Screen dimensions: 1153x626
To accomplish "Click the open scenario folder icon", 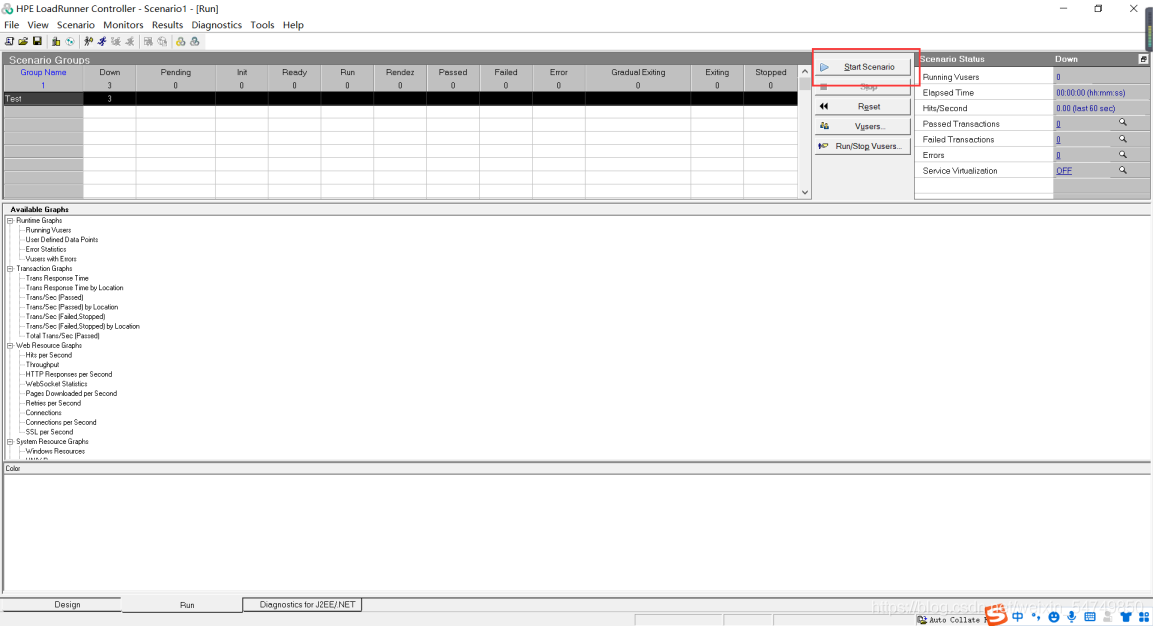I will pyautogui.click(x=23, y=41).
